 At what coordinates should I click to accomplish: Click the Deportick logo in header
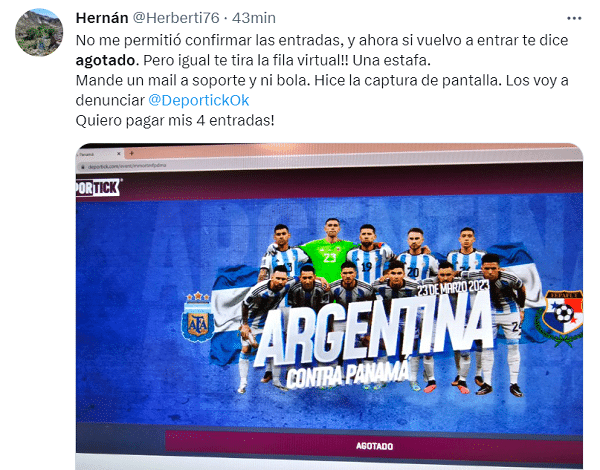pos(98,188)
